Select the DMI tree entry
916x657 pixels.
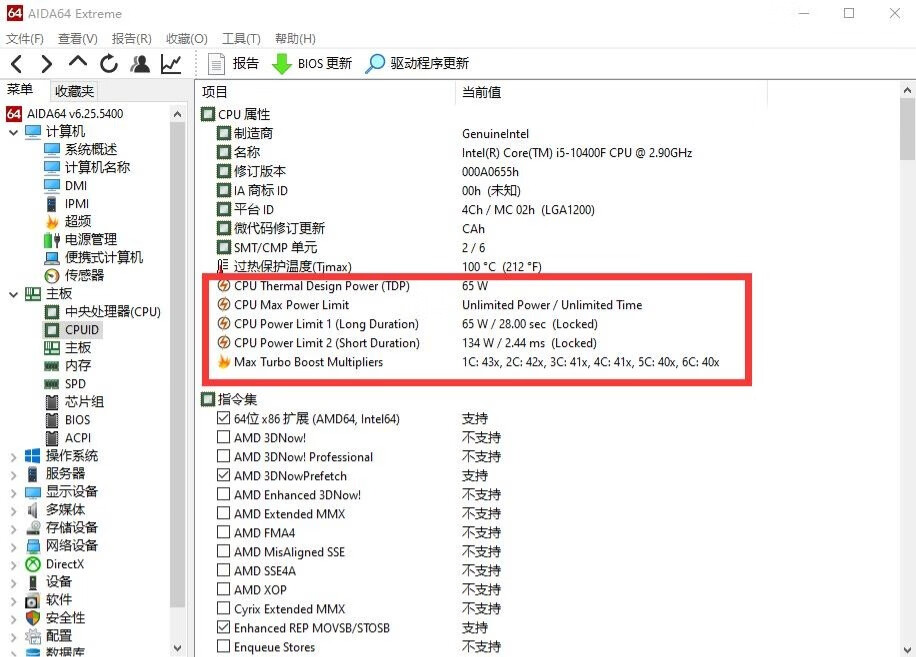coord(76,185)
